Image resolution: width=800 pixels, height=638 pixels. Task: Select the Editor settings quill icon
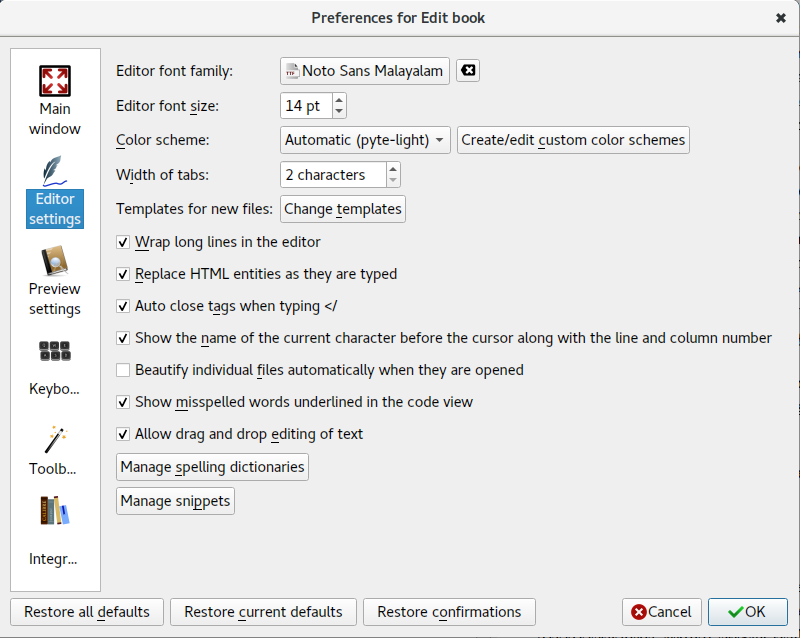[x=55, y=170]
